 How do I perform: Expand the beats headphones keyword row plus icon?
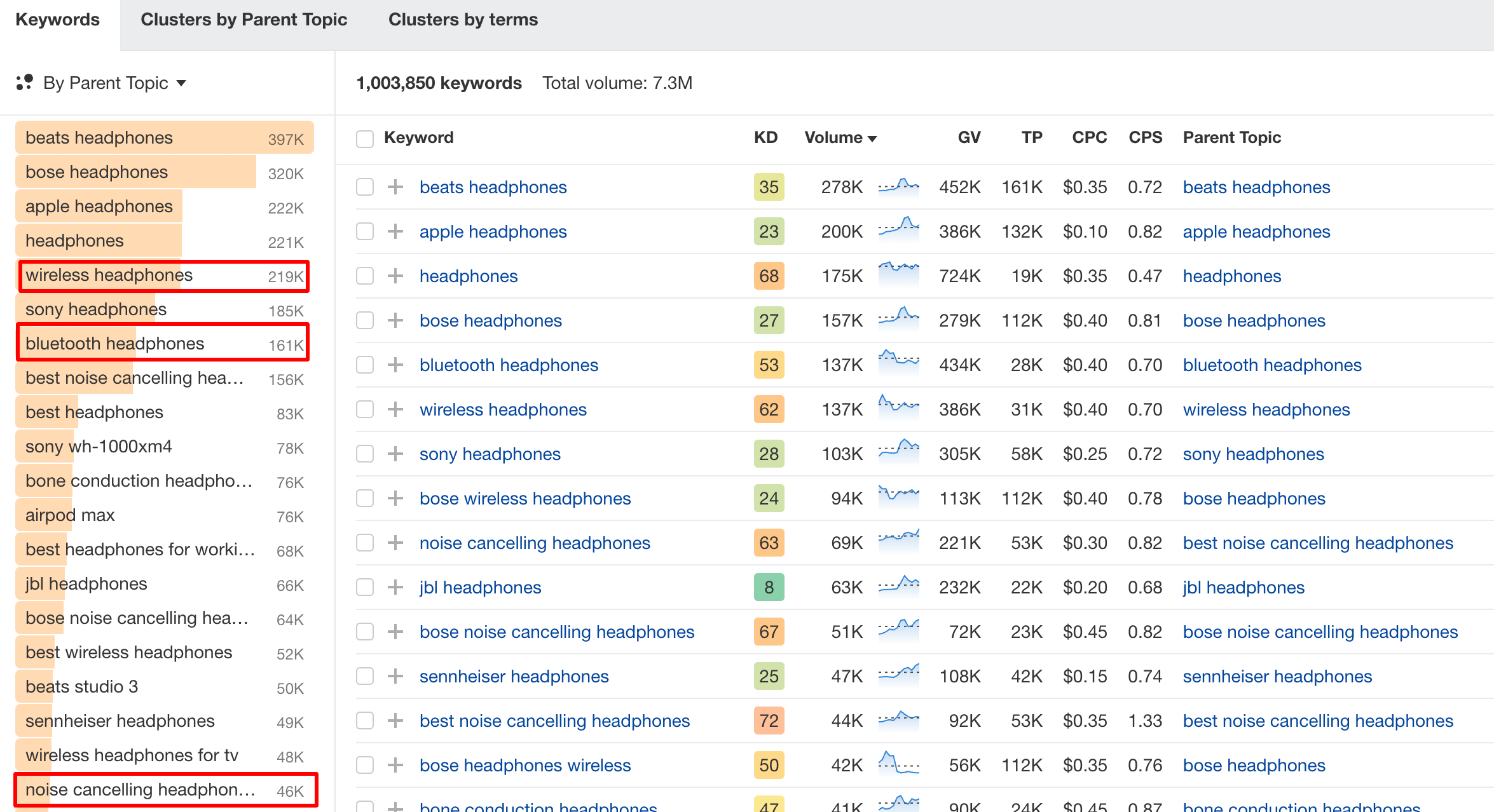395,187
